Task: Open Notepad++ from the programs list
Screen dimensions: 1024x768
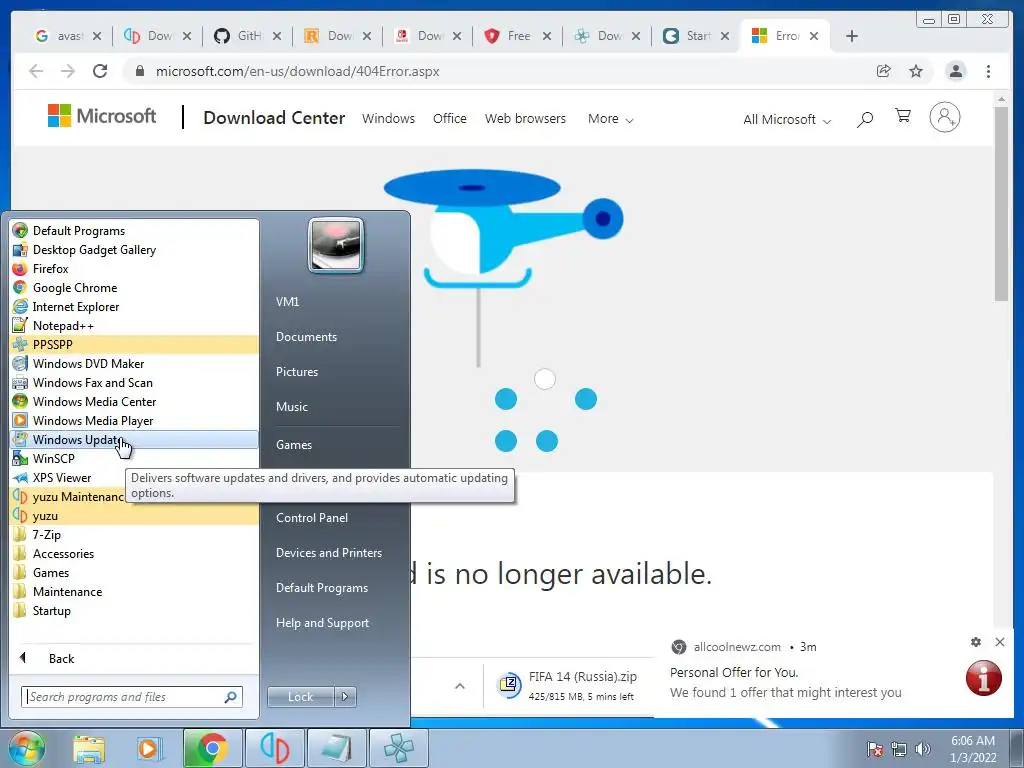Action: pos(134,325)
